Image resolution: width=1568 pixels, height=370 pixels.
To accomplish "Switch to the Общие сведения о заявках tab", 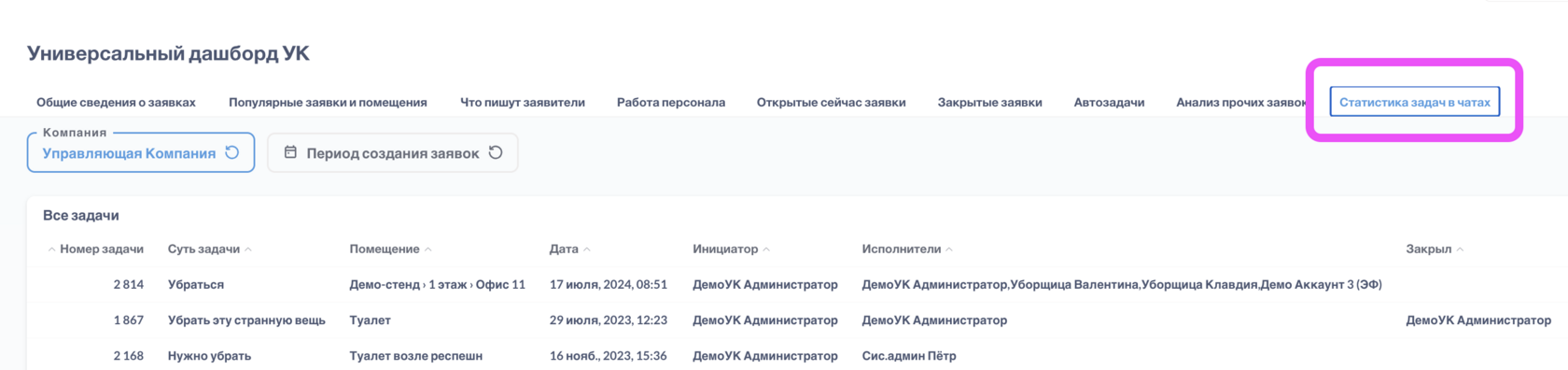I will (116, 103).
